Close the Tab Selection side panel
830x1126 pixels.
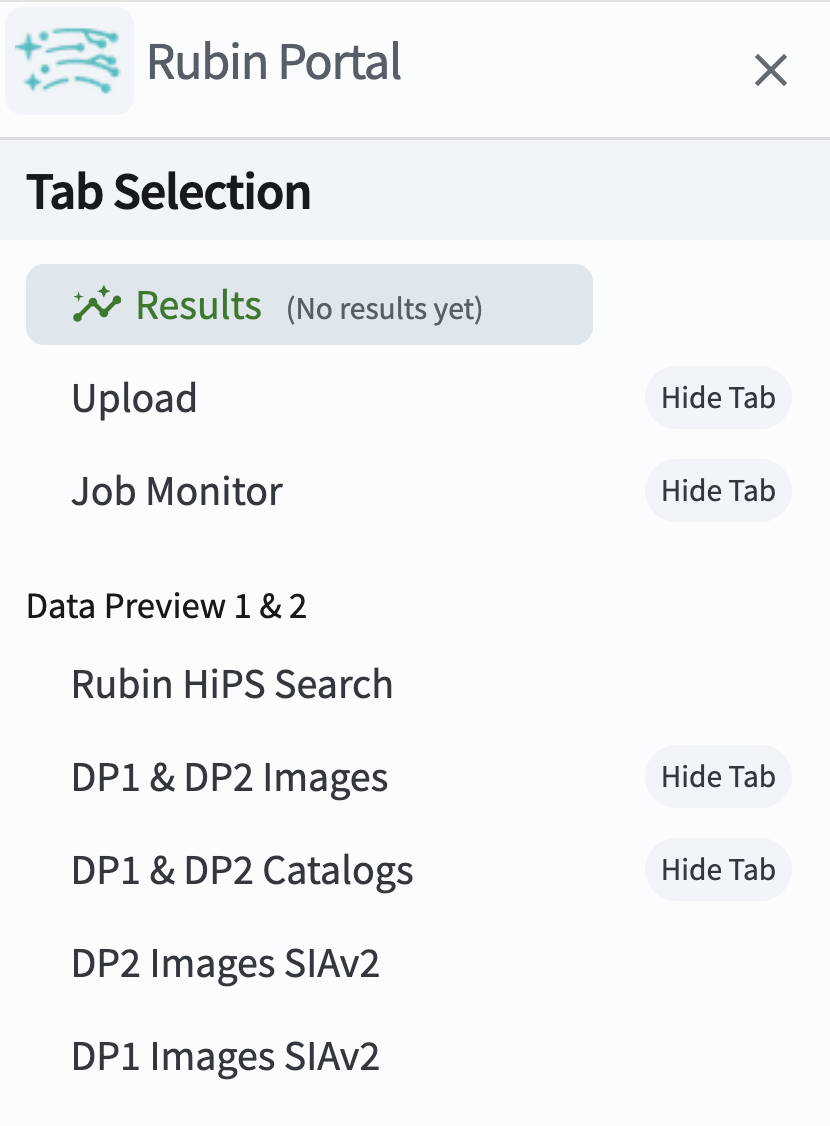[770, 70]
